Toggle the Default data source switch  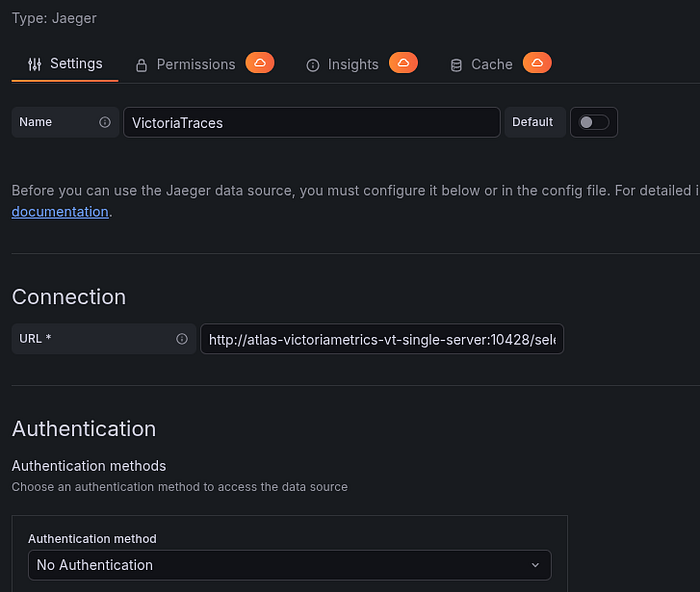[x=593, y=122]
